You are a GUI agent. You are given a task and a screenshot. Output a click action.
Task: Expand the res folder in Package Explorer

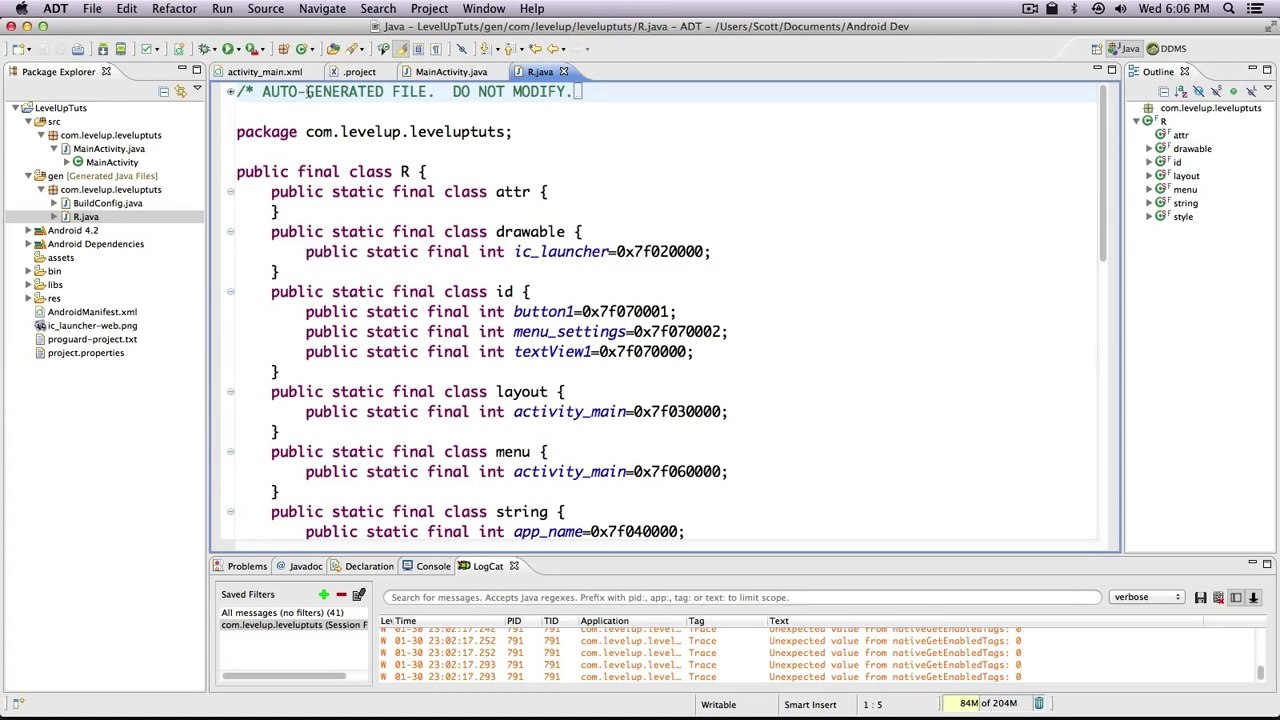[x=28, y=299]
